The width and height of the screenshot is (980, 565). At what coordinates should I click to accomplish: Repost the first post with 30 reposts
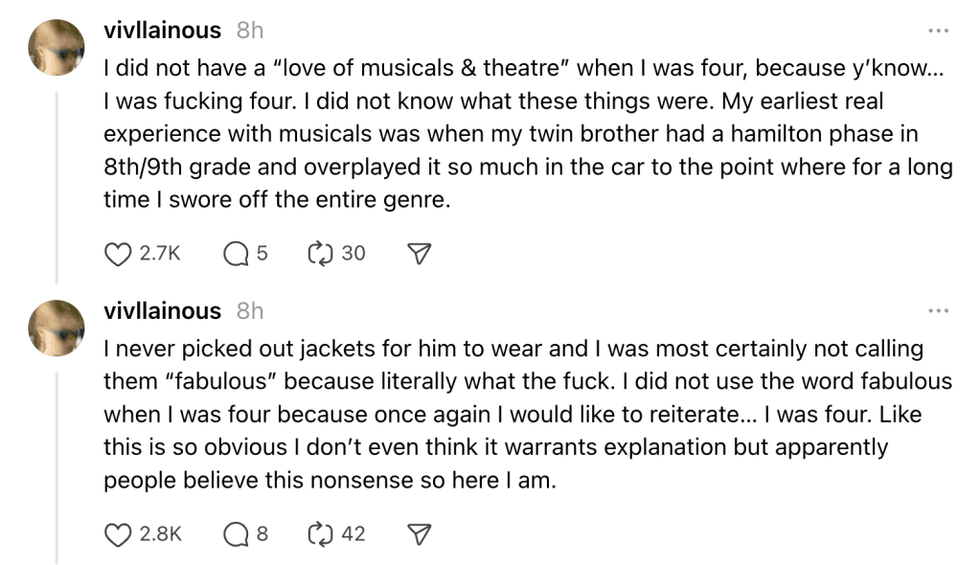point(321,254)
